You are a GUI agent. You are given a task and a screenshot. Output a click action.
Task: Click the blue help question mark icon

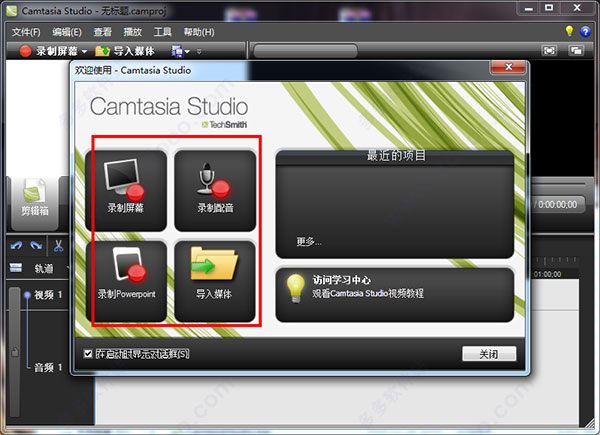(x=585, y=31)
